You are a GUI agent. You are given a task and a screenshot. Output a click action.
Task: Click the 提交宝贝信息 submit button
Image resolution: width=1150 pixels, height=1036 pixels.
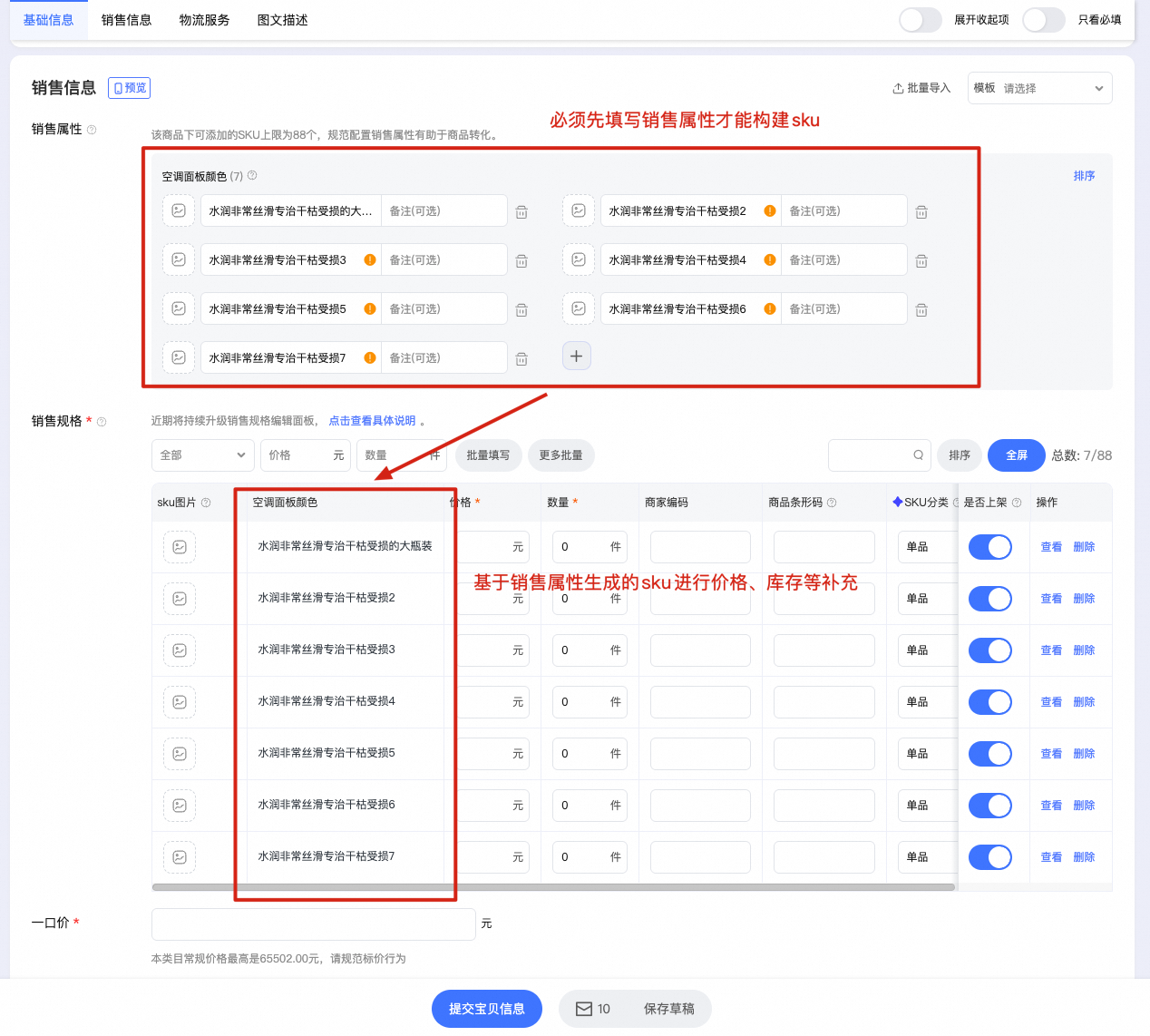point(487,1009)
